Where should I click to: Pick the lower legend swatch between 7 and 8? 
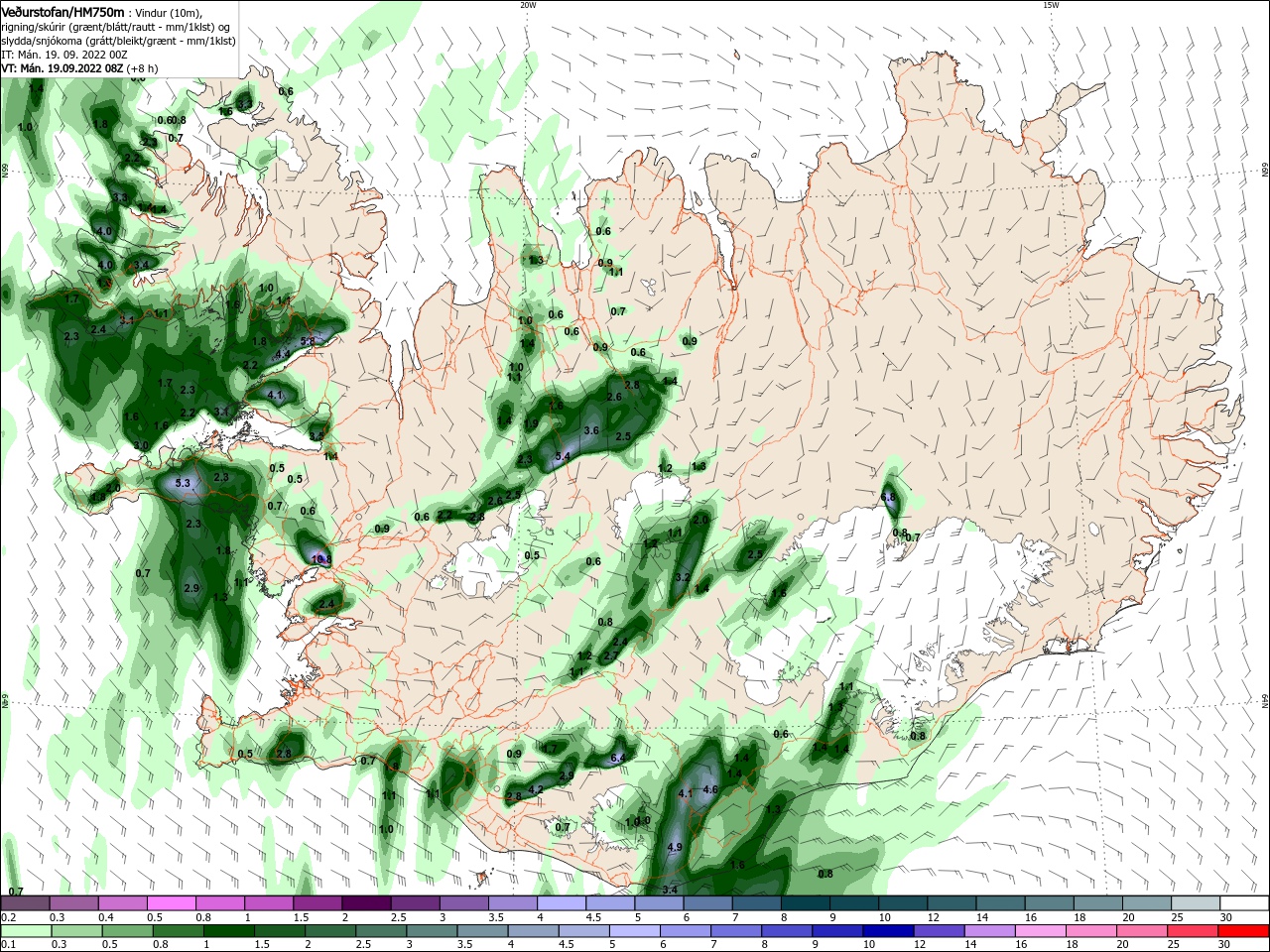coord(737,931)
